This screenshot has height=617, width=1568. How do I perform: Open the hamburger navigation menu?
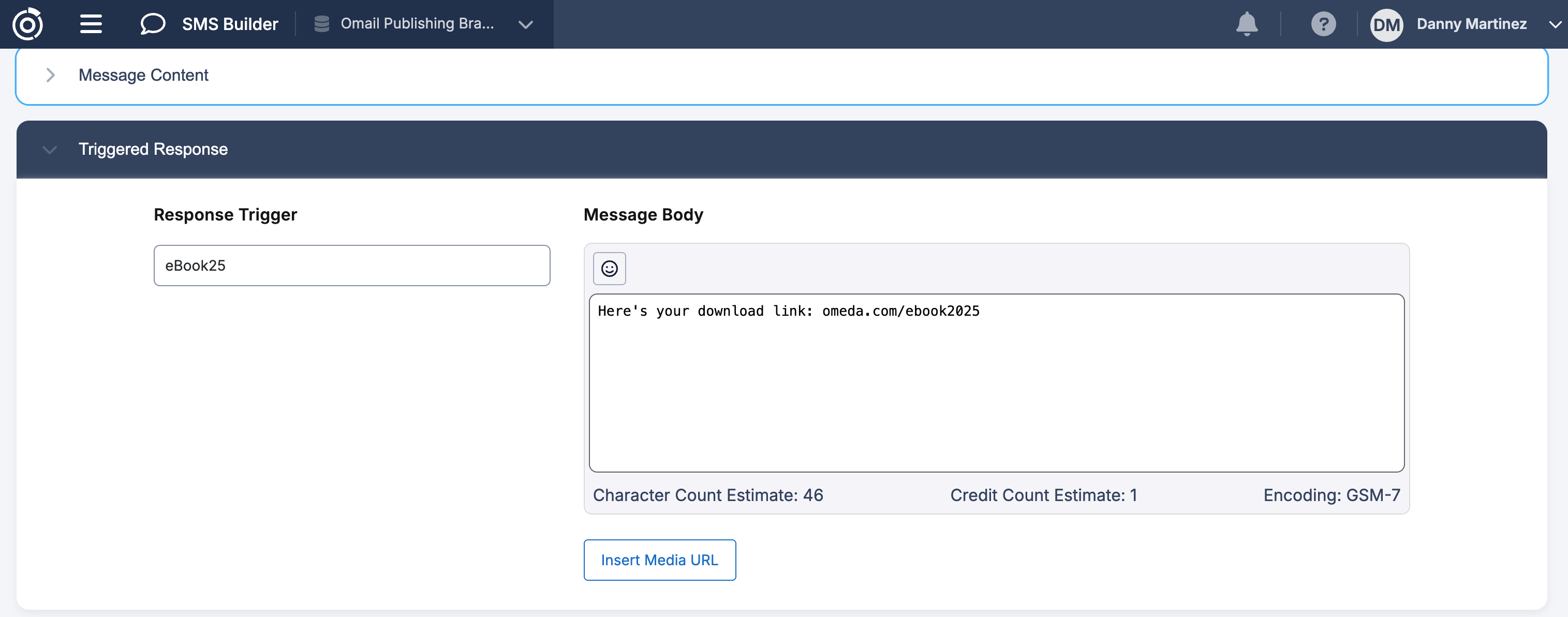91,24
